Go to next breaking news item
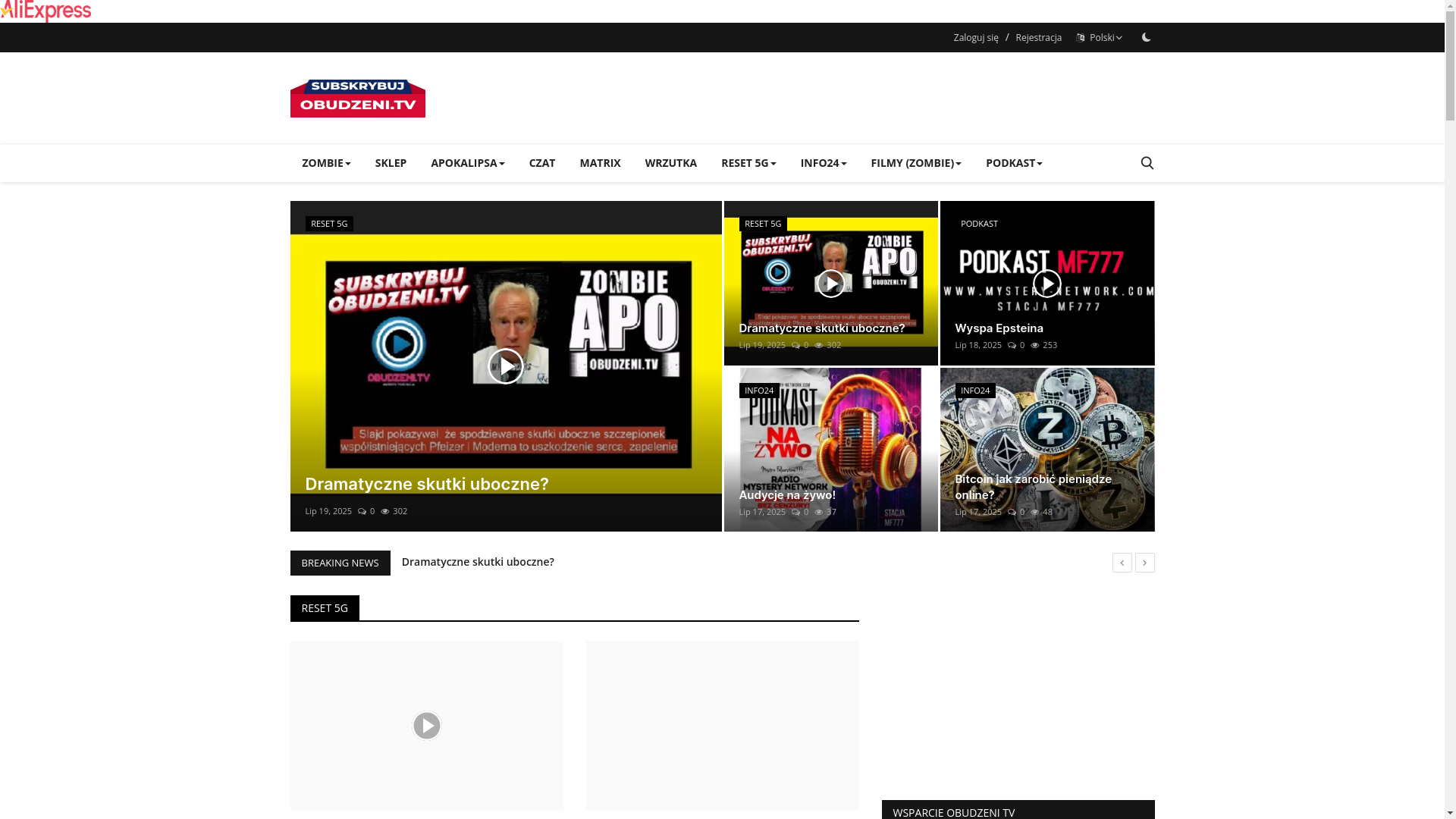Image resolution: width=1456 pixels, height=819 pixels. coord(1144,563)
